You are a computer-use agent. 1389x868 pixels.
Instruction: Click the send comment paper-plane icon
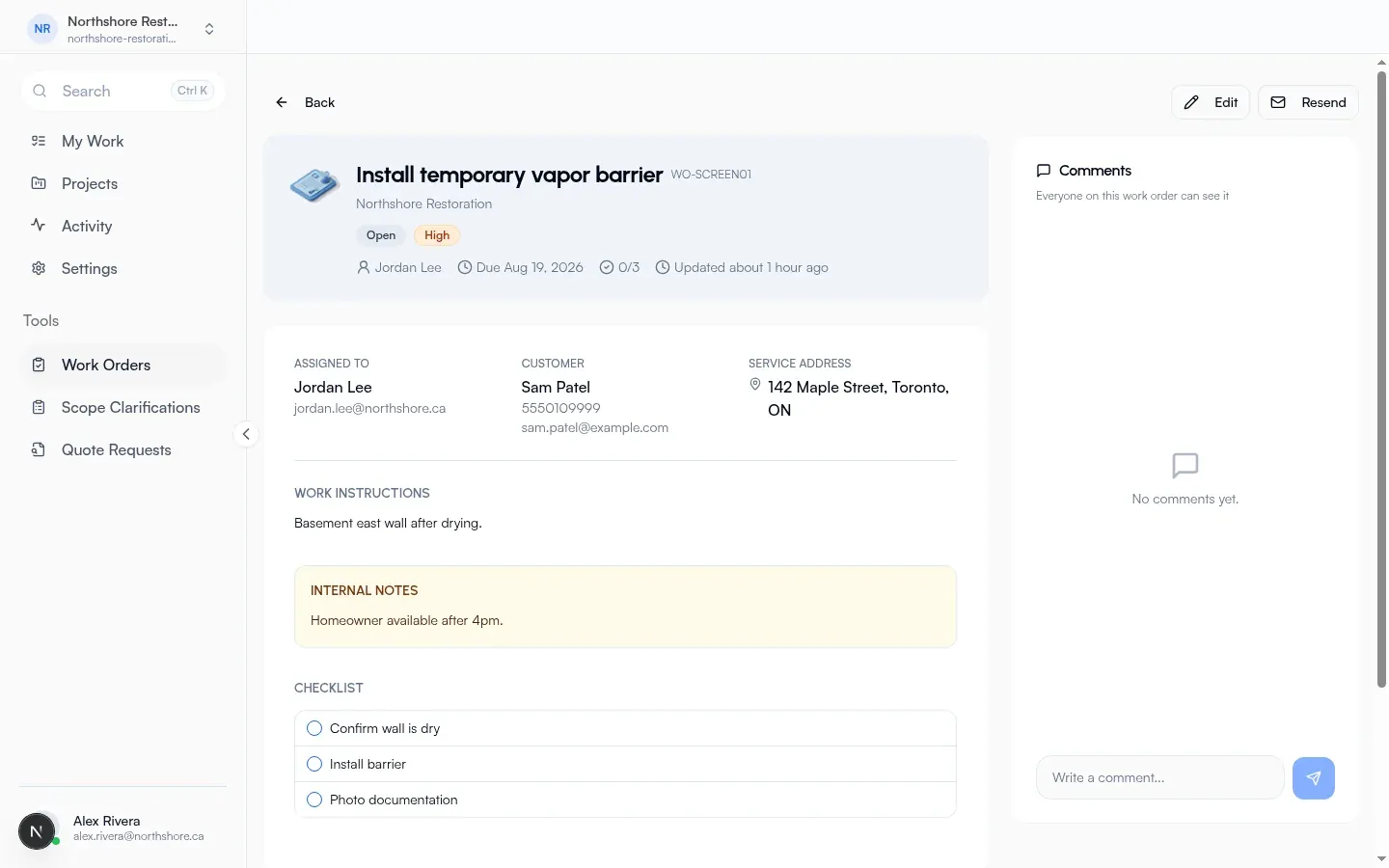pos(1313,778)
